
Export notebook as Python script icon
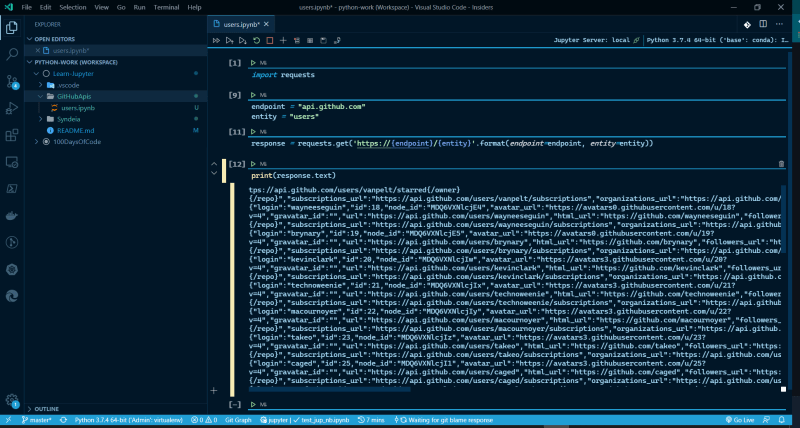point(337,40)
